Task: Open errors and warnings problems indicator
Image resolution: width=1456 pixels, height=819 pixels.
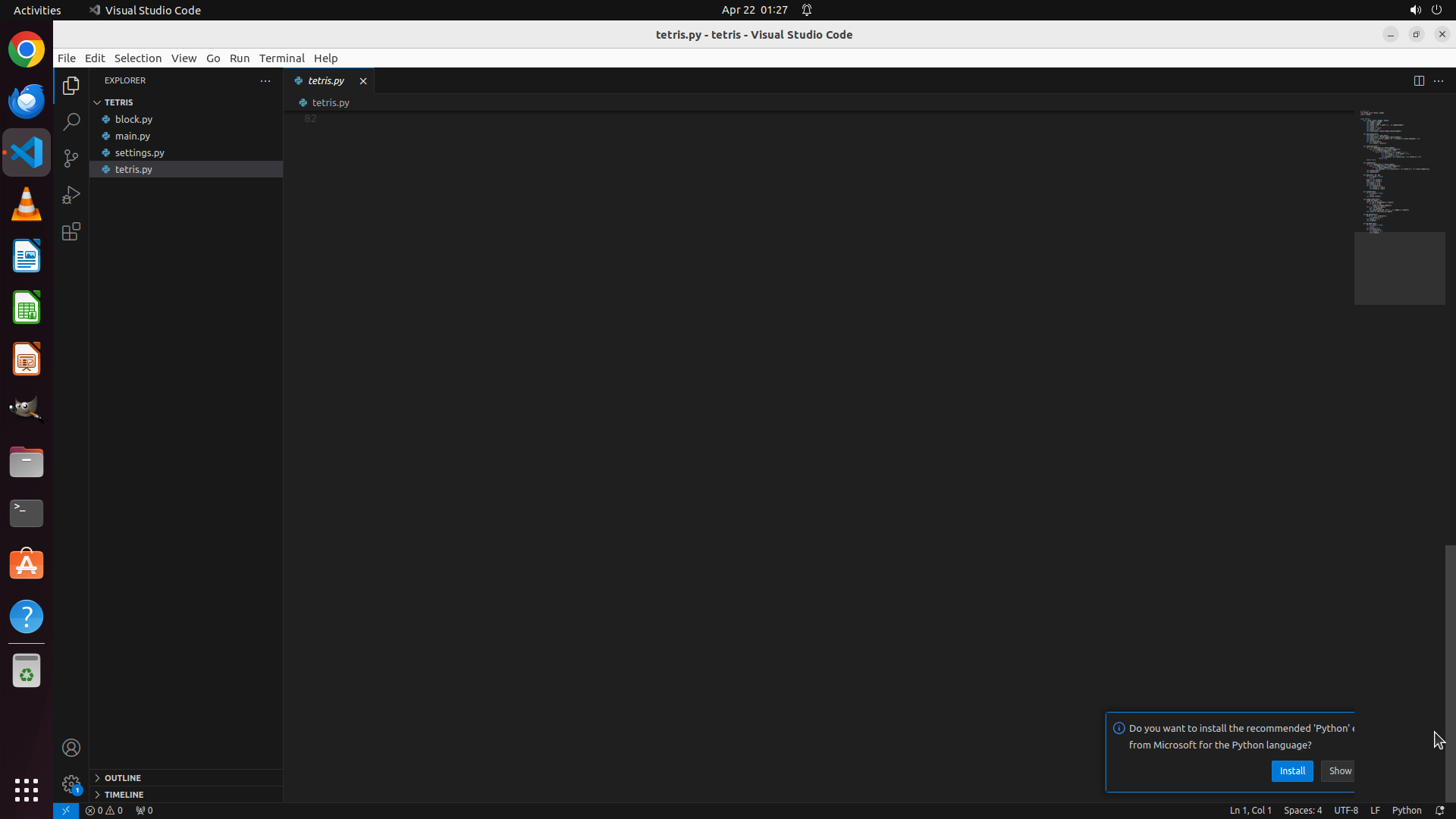Action: tap(104, 810)
